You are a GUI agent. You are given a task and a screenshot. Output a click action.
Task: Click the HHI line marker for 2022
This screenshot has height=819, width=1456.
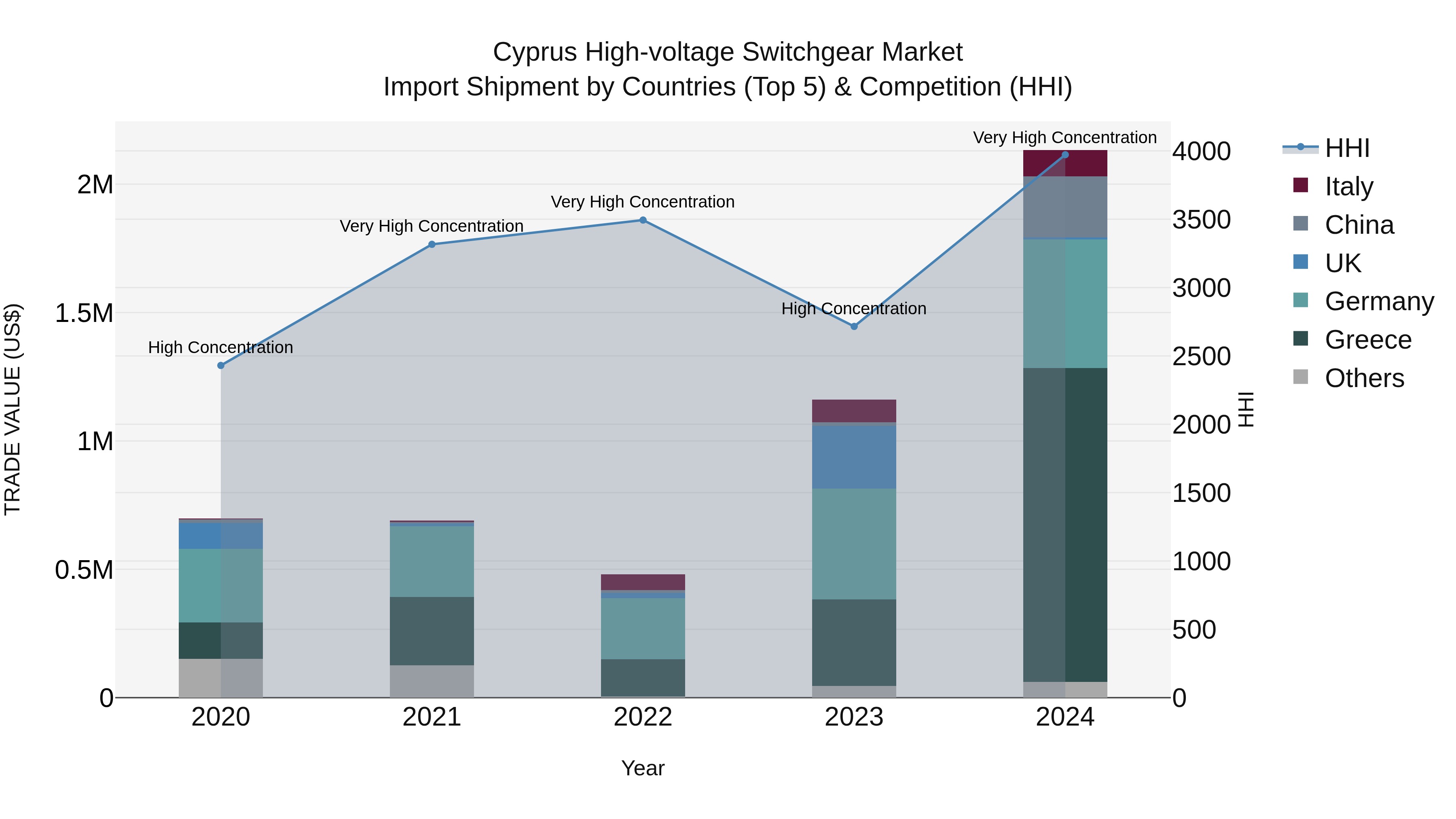coord(643,220)
